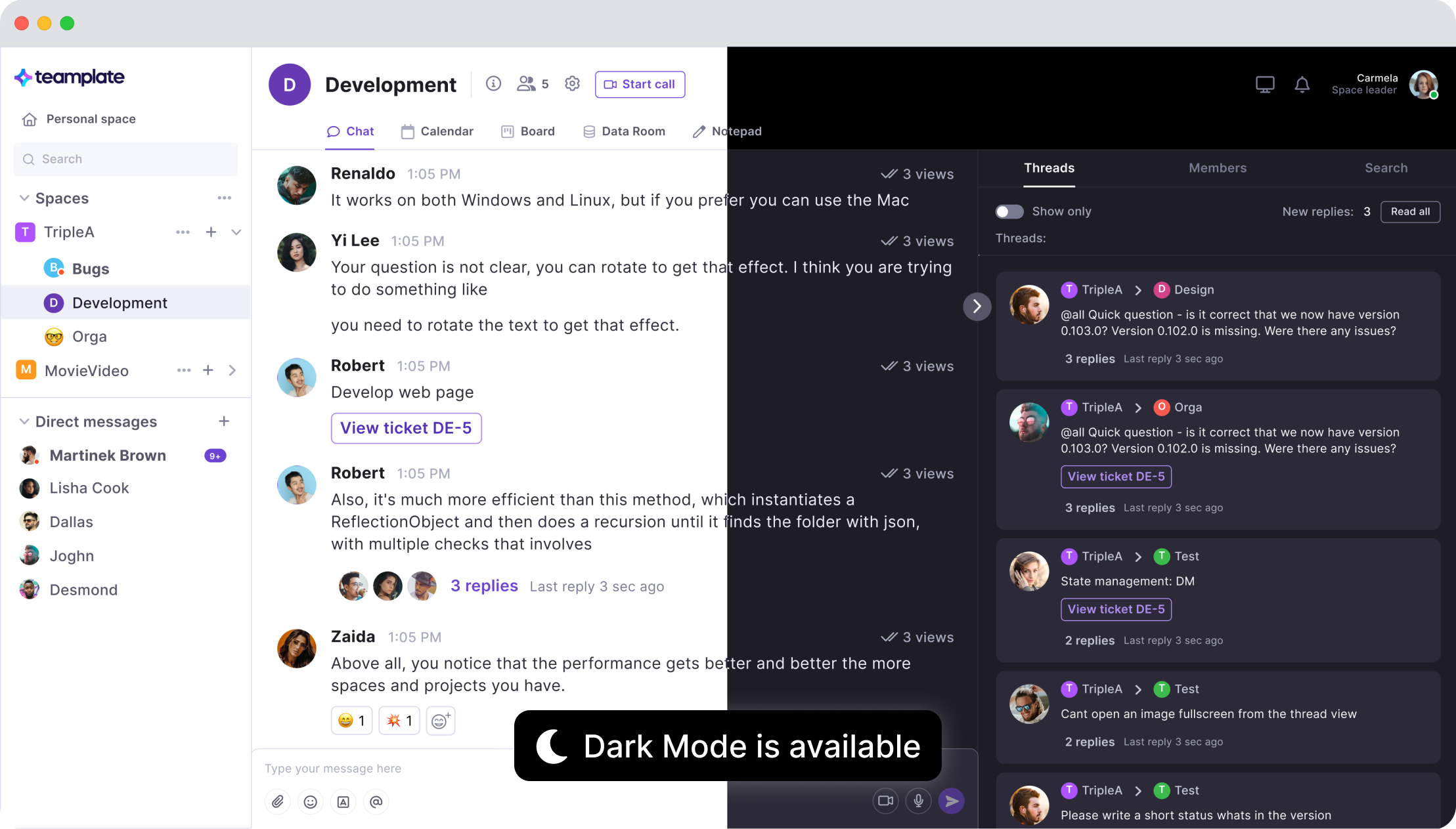Viewport: 1456px width, 829px height.
Task: Click the notification bell icon
Action: pyautogui.click(x=1302, y=85)
